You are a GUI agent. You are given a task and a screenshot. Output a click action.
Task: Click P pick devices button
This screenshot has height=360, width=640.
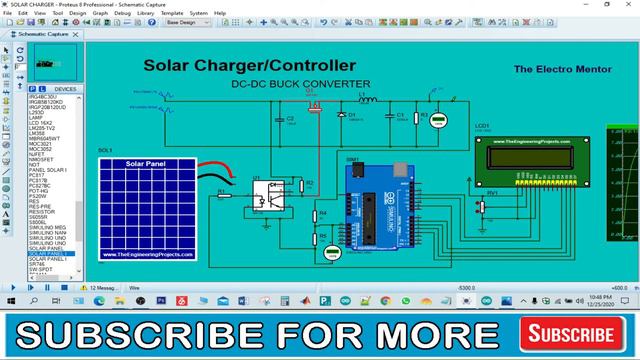[32, 89]
